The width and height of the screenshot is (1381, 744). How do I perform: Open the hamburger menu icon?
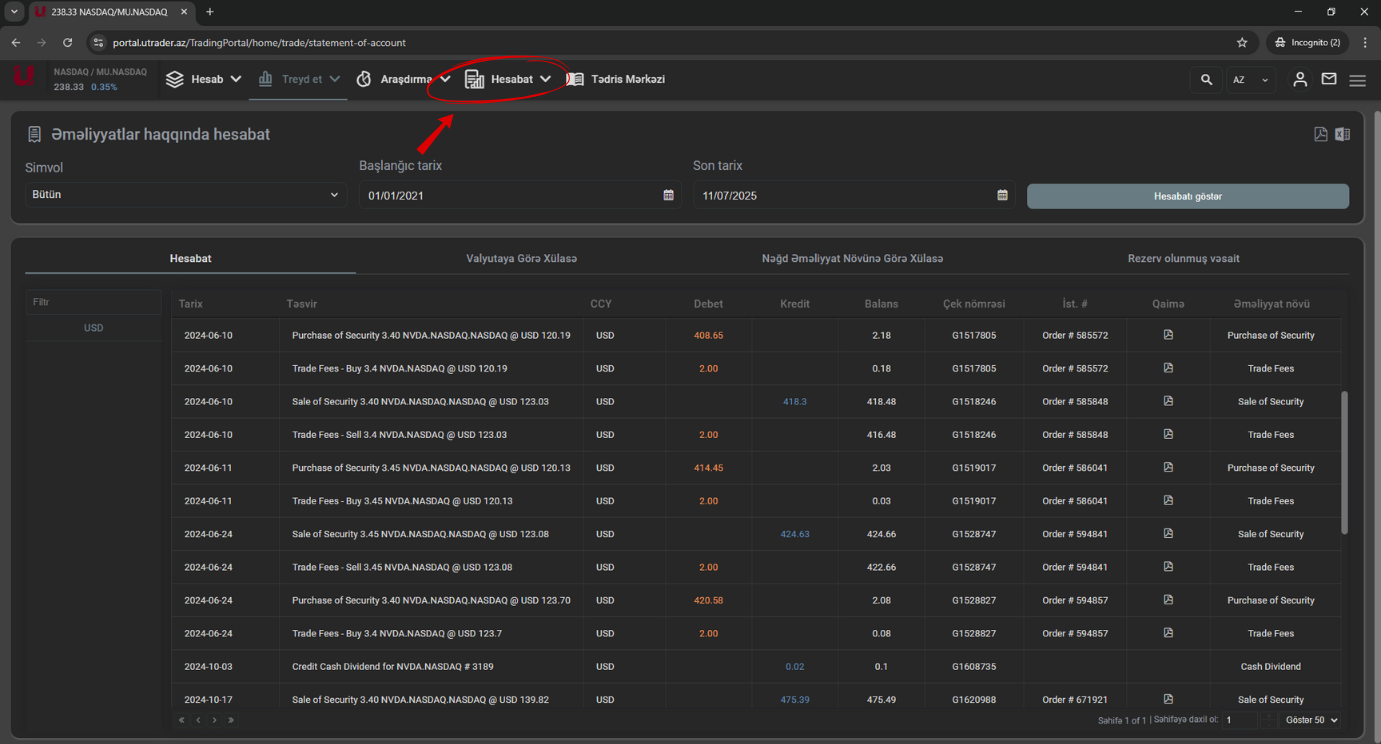(1357, 80)
